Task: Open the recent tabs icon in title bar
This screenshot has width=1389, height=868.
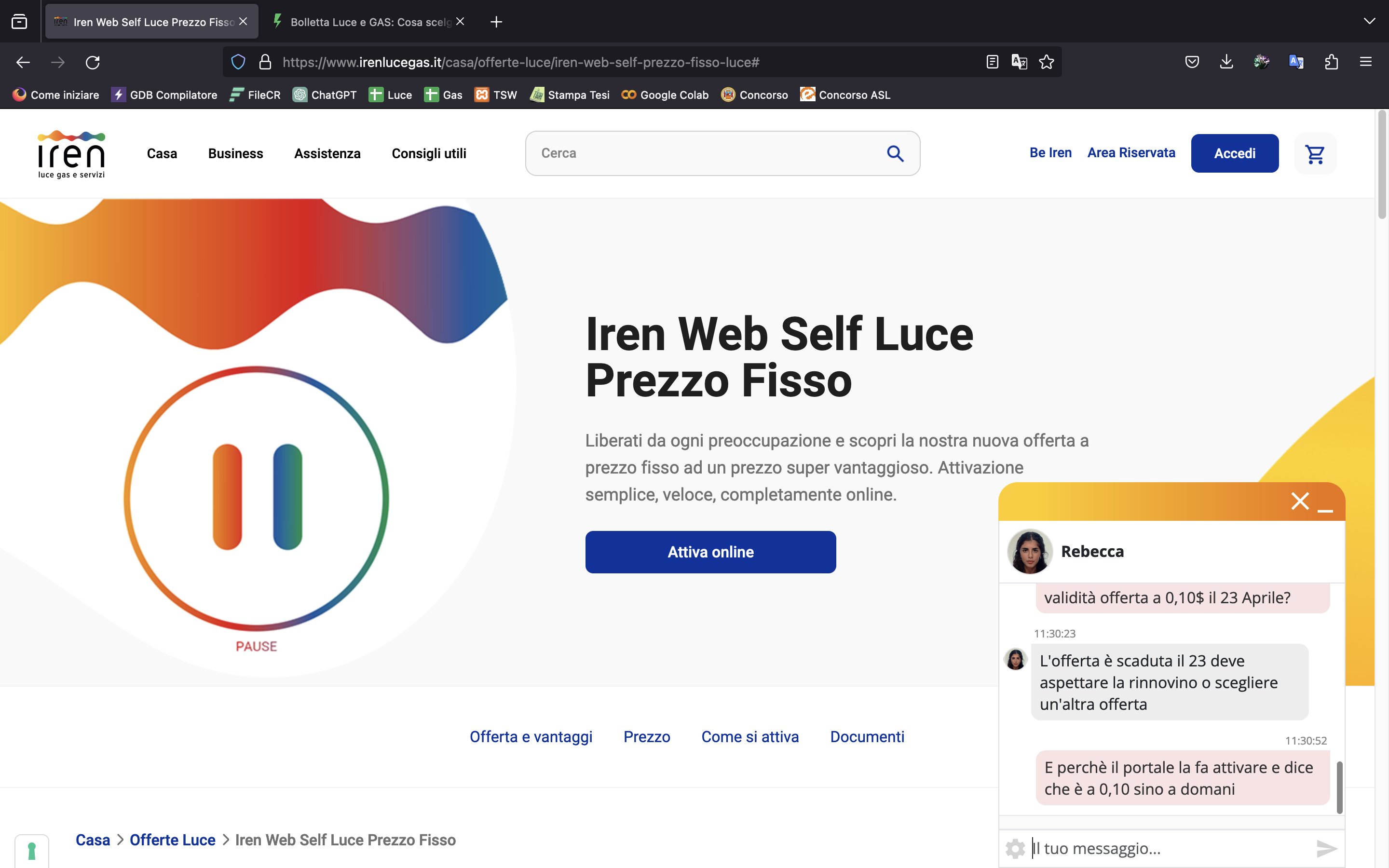Action: (x=19, y=22)
